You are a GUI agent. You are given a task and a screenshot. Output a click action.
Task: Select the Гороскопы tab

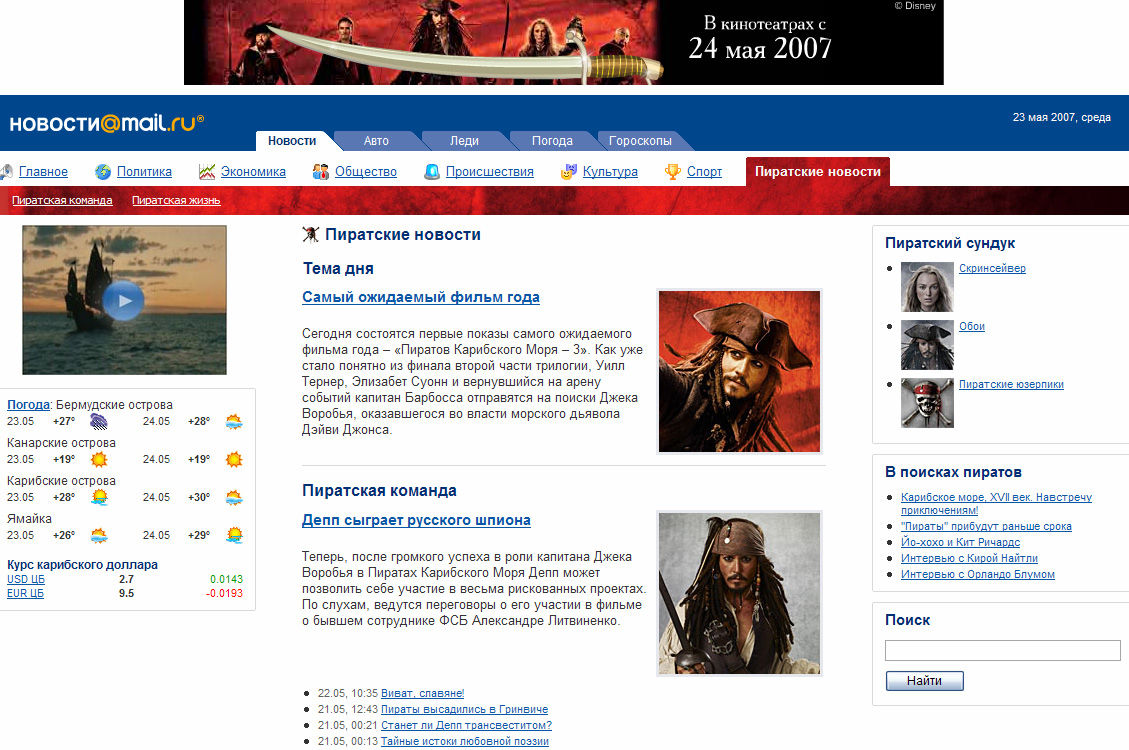[640, 141]
